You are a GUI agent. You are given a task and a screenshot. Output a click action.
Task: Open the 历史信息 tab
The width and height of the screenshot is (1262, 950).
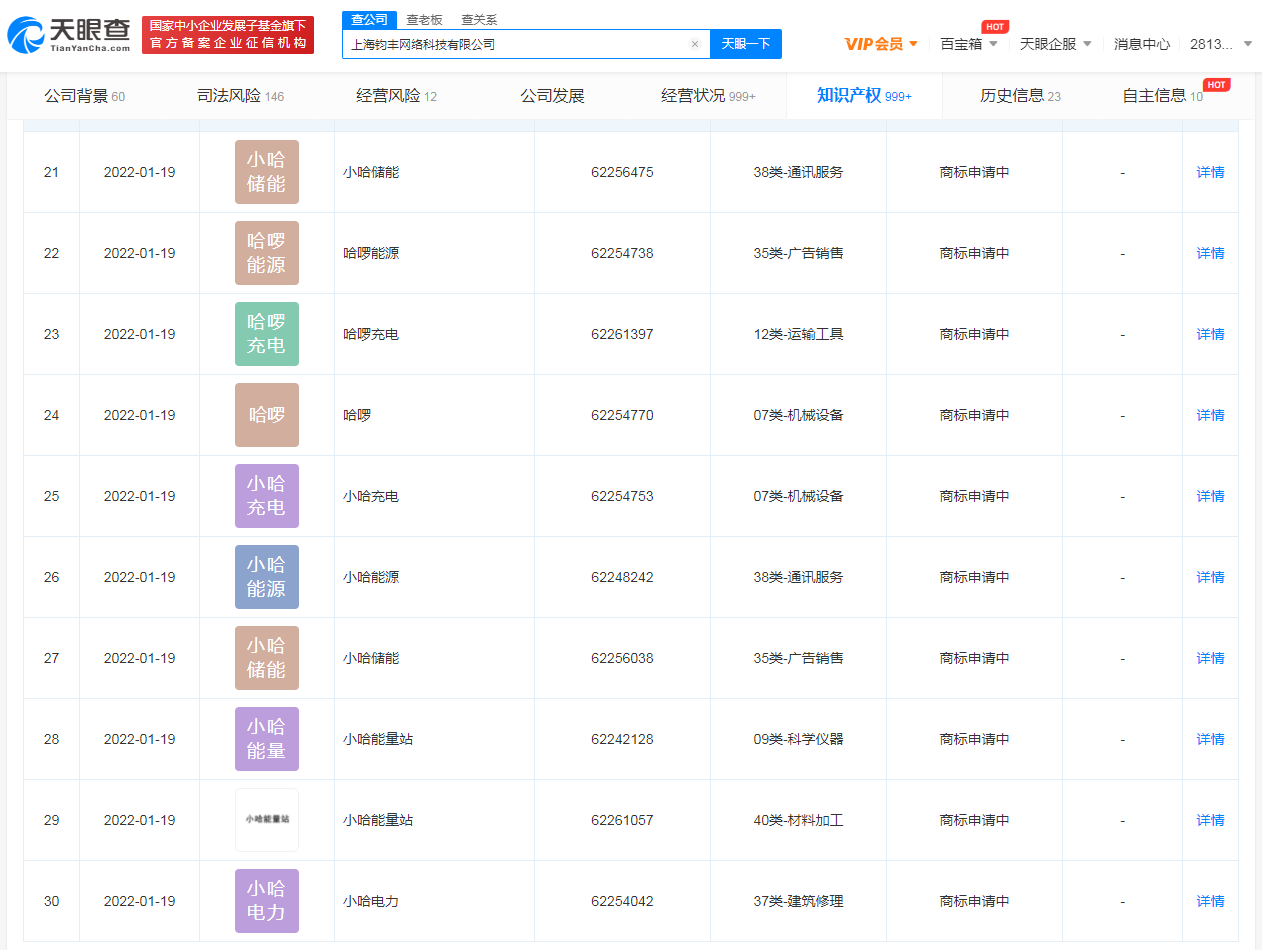point(1020,96)
